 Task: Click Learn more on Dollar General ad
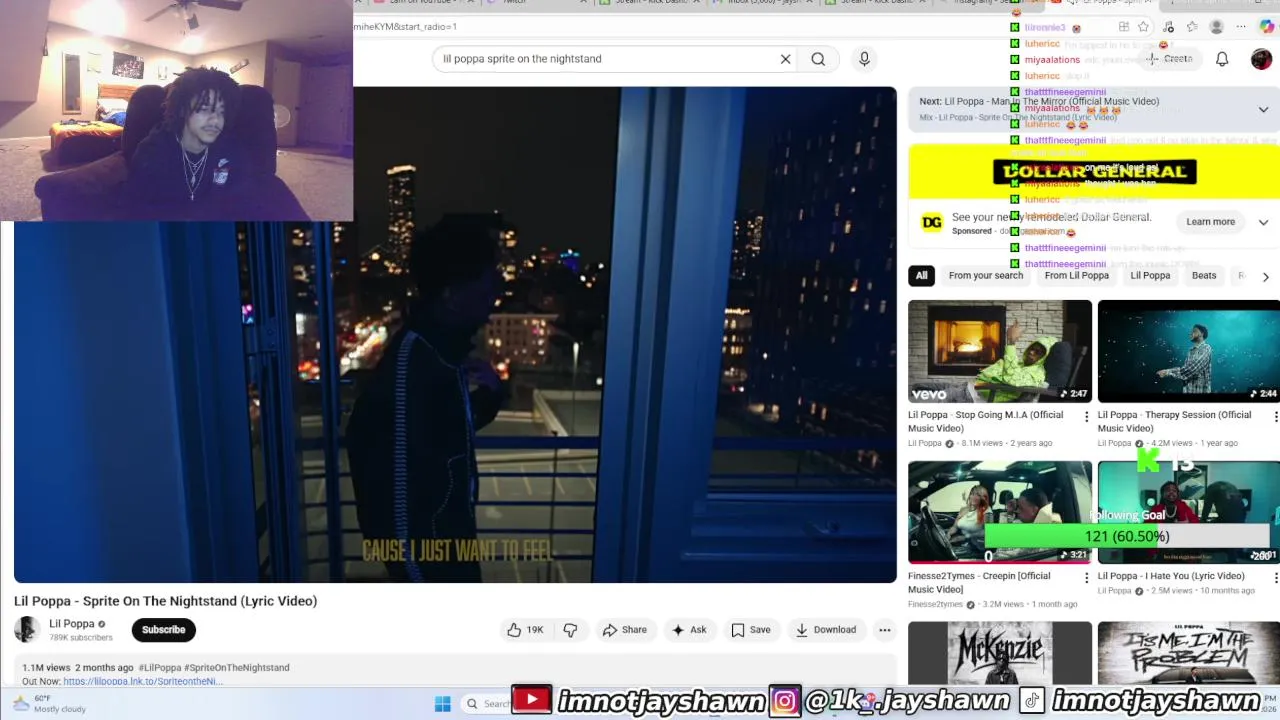(1210, 222)
